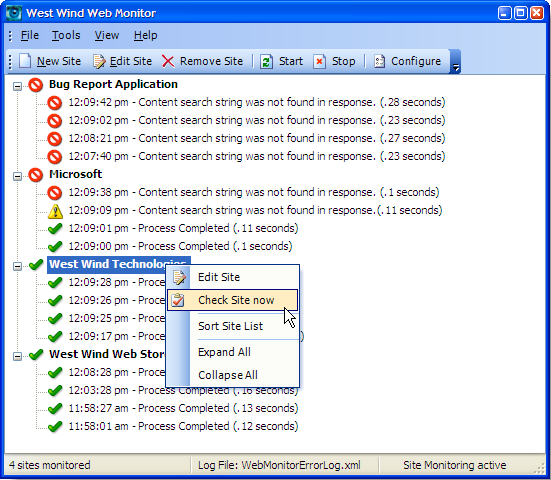
Task: Click the green check beside West Wind Web Store
Action: point(36,354)
